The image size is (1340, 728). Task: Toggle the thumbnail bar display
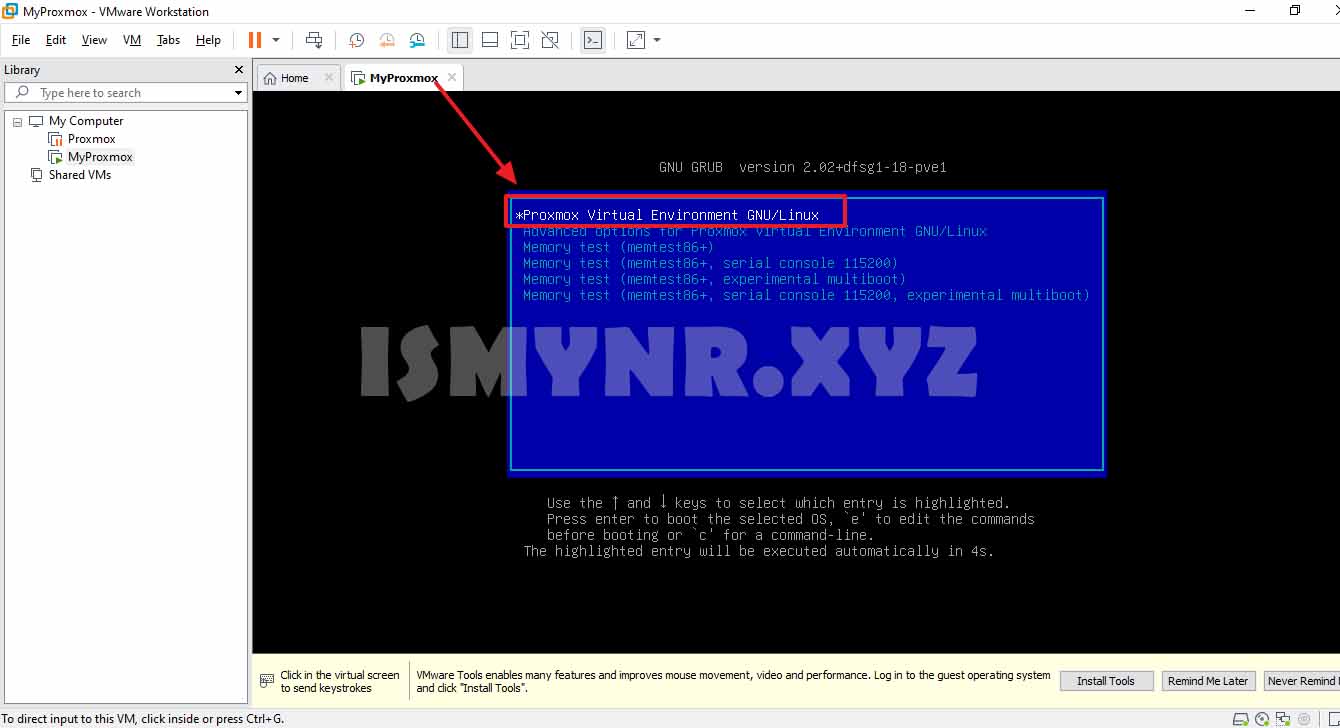coord(490,40)
